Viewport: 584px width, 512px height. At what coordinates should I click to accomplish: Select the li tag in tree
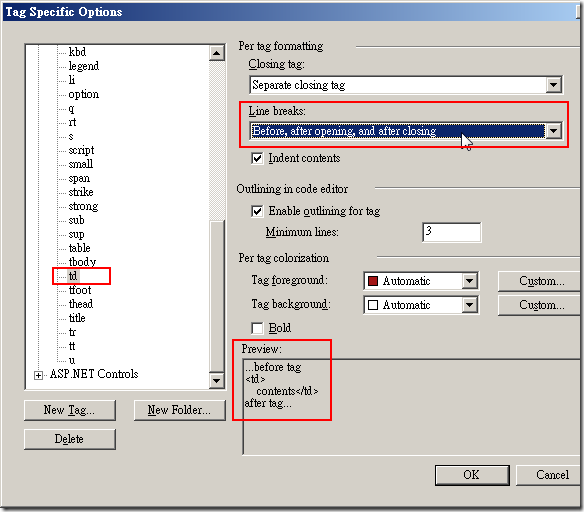[x=72, y=80]
